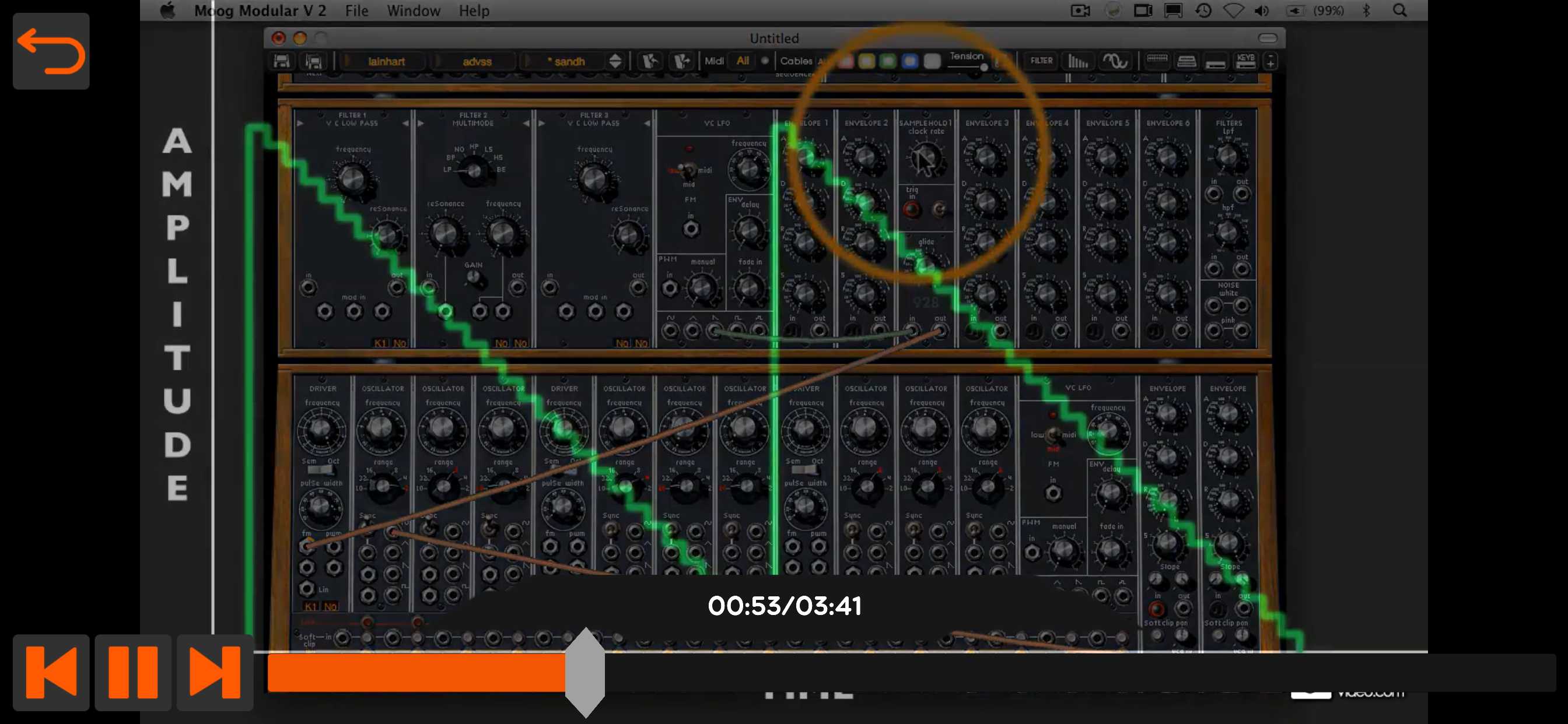Click Filter 3 right module arrow
The width and height of the screenshot is (1568, 724).
(647, 123)
